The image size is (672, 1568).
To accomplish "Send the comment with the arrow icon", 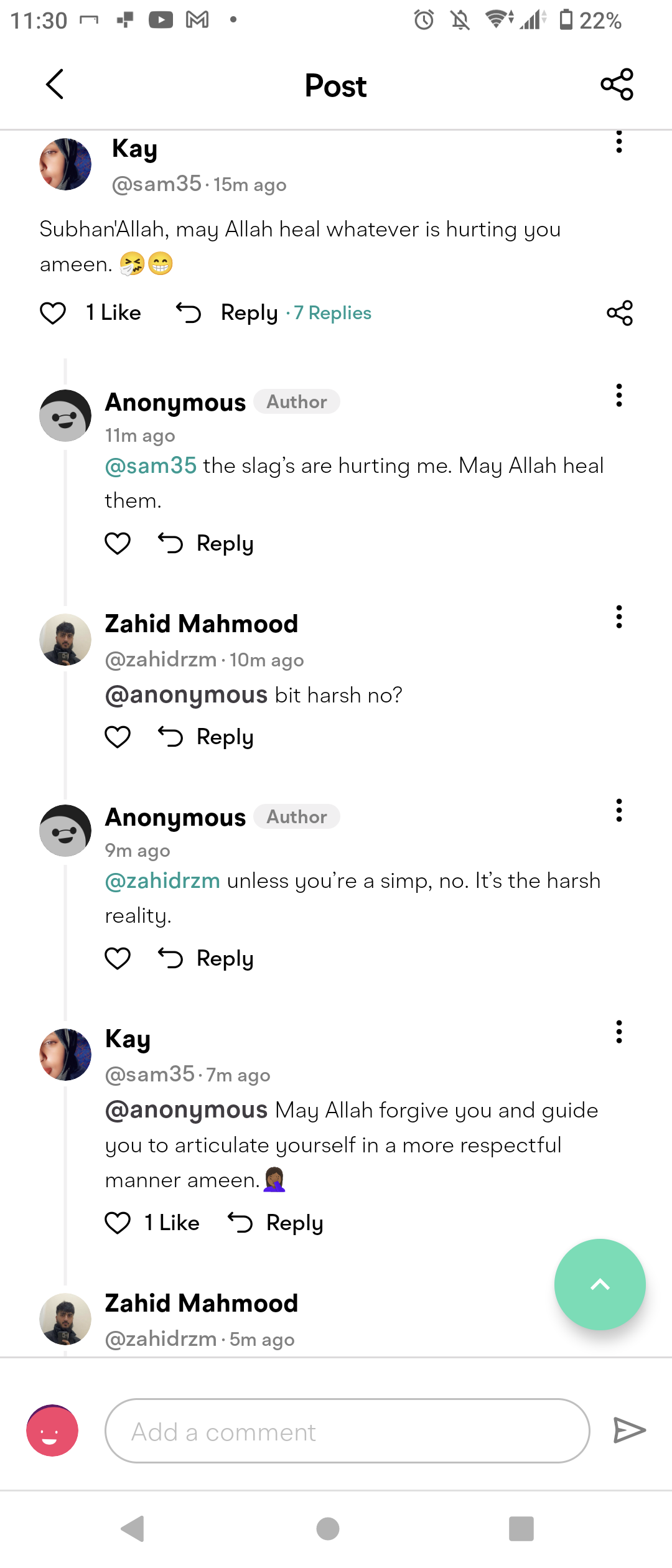I will pos(629,1430).
